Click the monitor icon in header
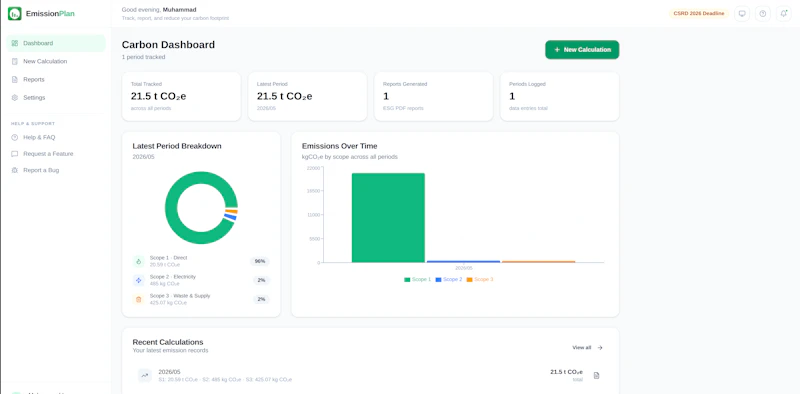 coord(742,14)
